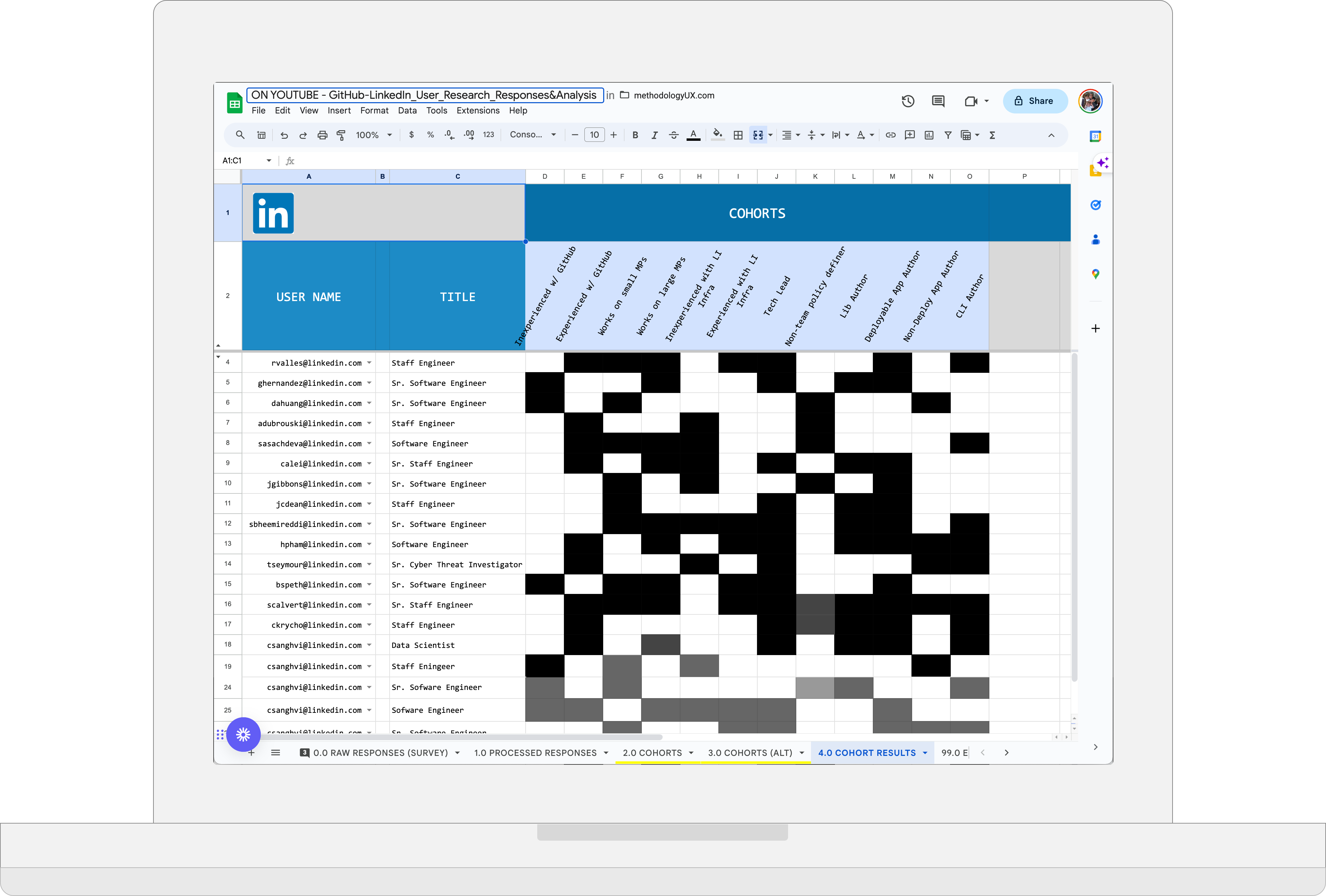Viewport: 1326px width, 896px height.
Task: Open Google Maps side panel icon
Action: click(1095, 274)
